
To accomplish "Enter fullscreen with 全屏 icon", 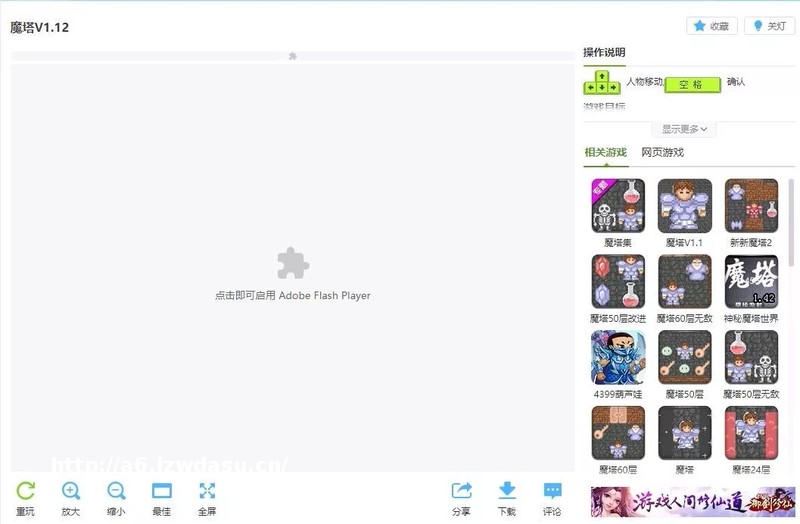I will [207, 491].
